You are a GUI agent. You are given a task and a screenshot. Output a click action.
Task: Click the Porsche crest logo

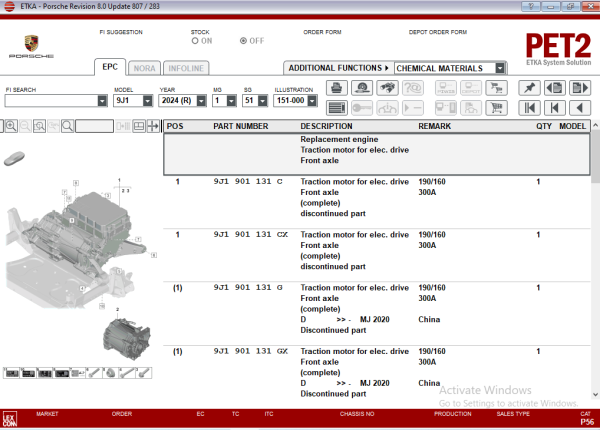(x=31, y=43)
